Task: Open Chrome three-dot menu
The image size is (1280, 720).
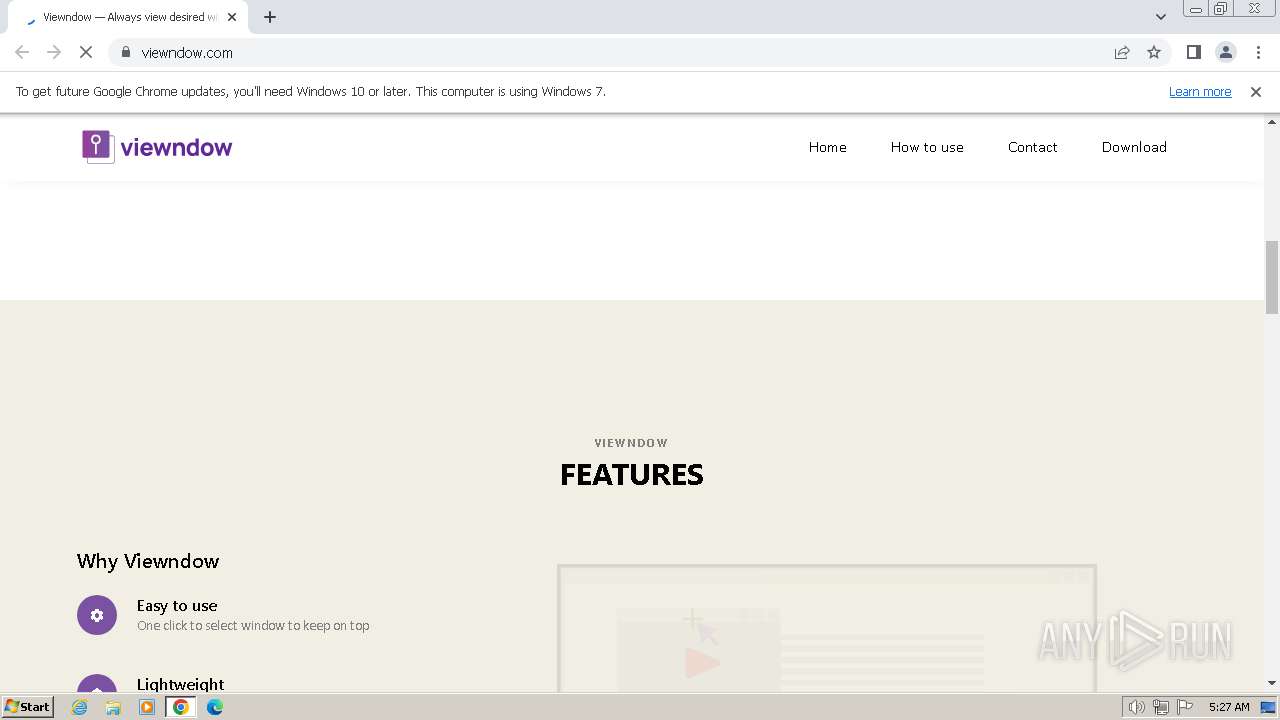Action: (1258, 52)
